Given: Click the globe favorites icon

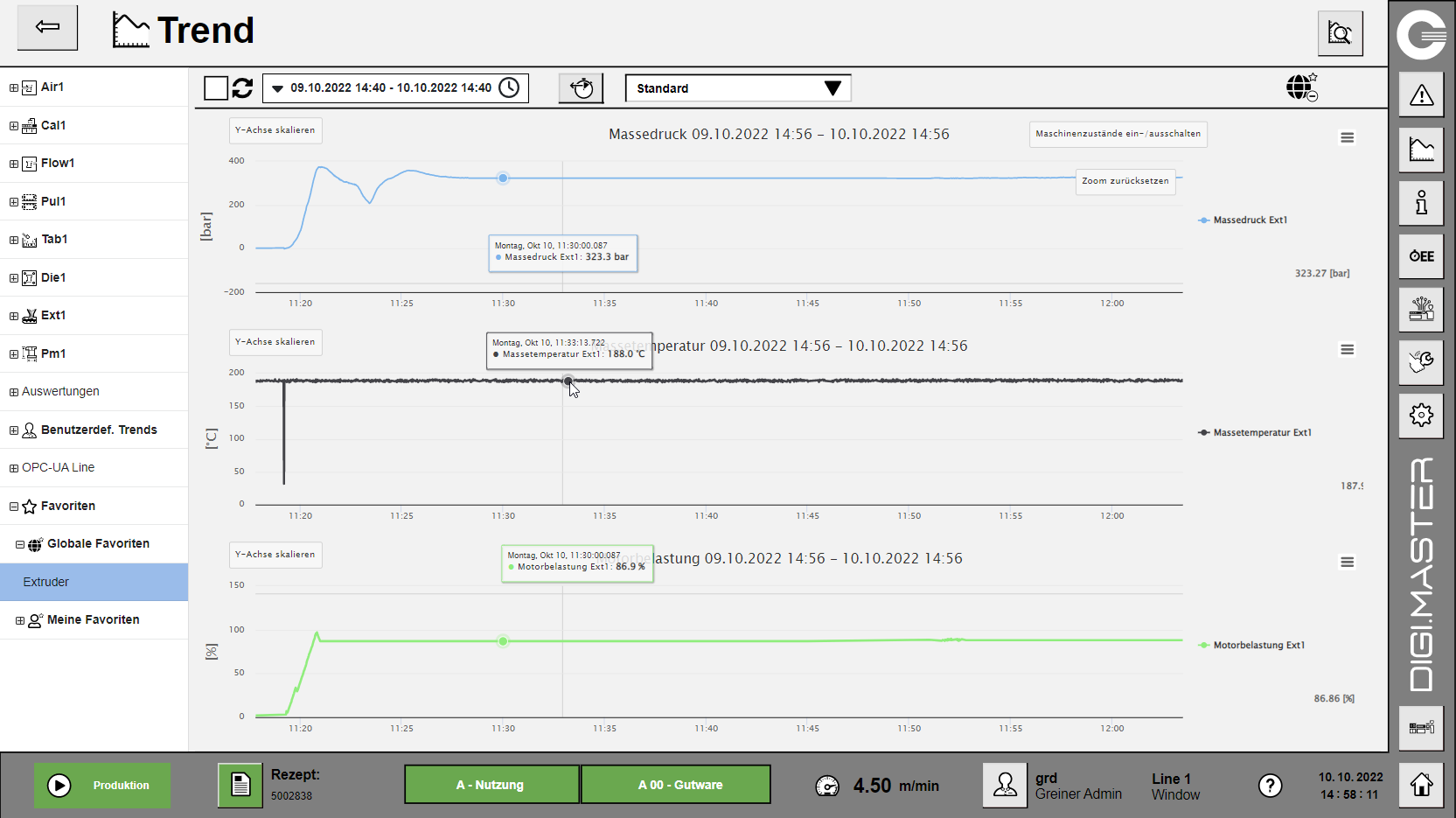Looking at the screenshot, I should point(1301,87).
